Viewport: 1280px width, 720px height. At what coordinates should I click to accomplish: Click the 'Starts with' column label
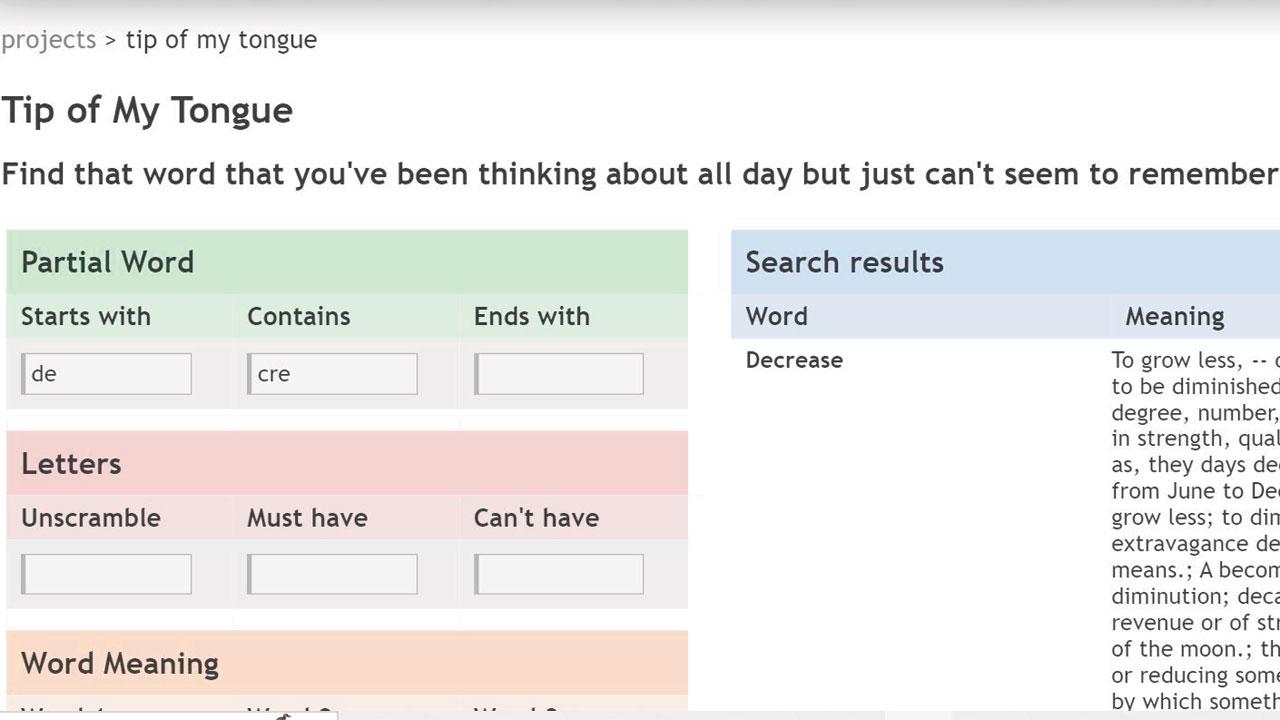click(86, 316)
